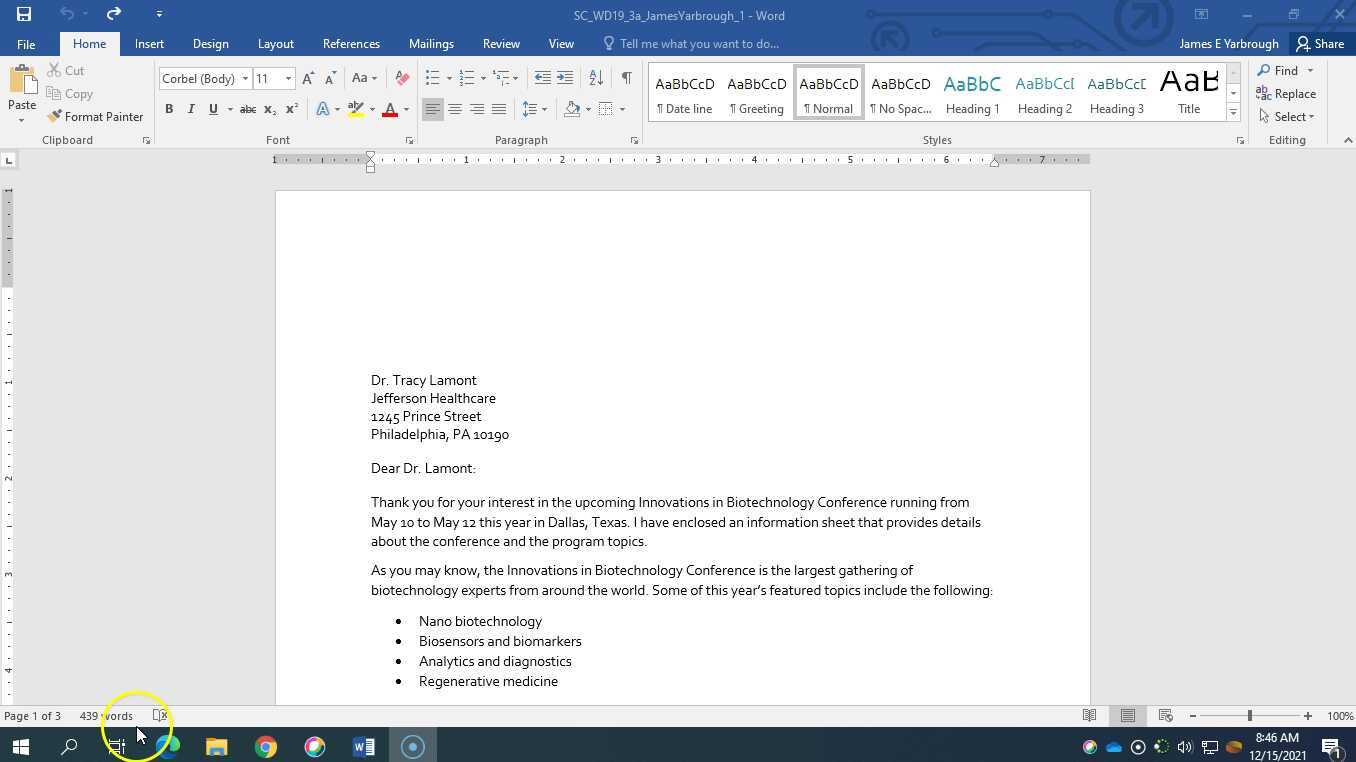The height and width of the screenshot is (762, 1356).
Task: Click the Subscript icon
Action: click(x=268, y=109)
